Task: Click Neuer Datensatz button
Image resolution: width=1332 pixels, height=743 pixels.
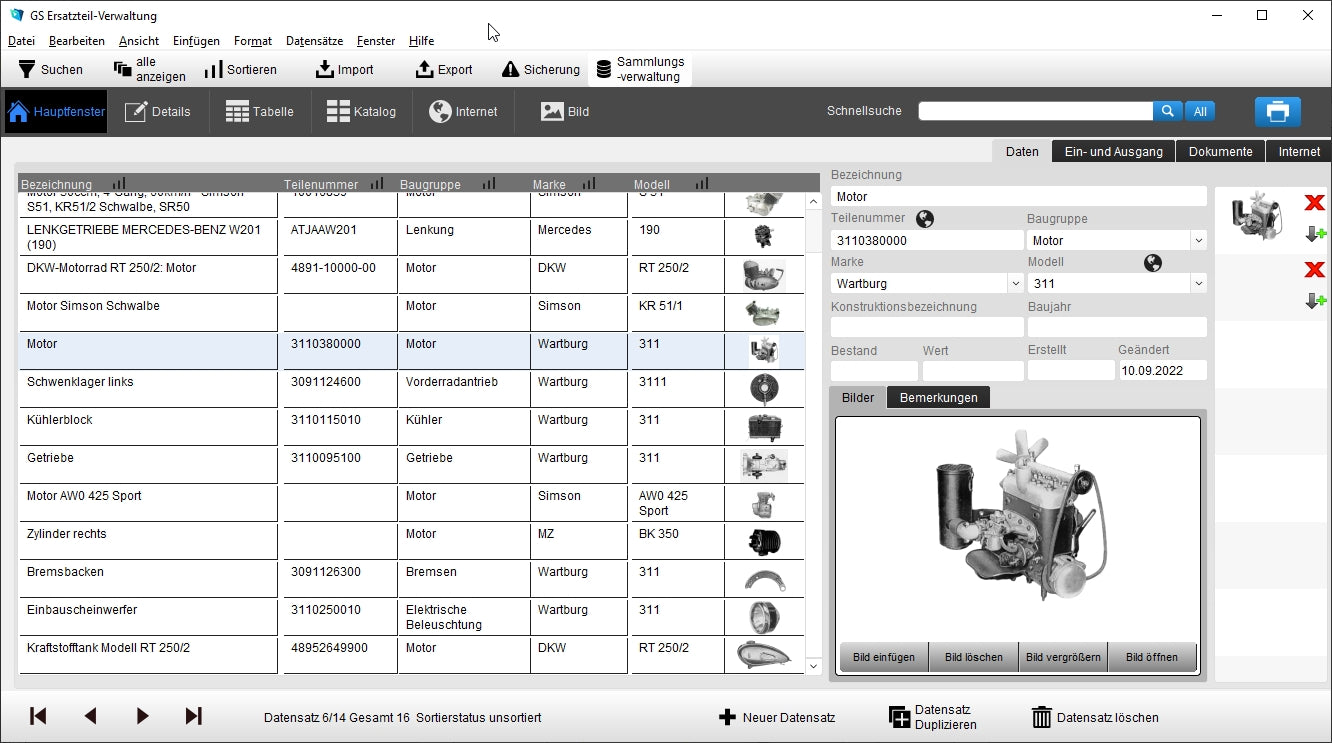Action: 777,717
